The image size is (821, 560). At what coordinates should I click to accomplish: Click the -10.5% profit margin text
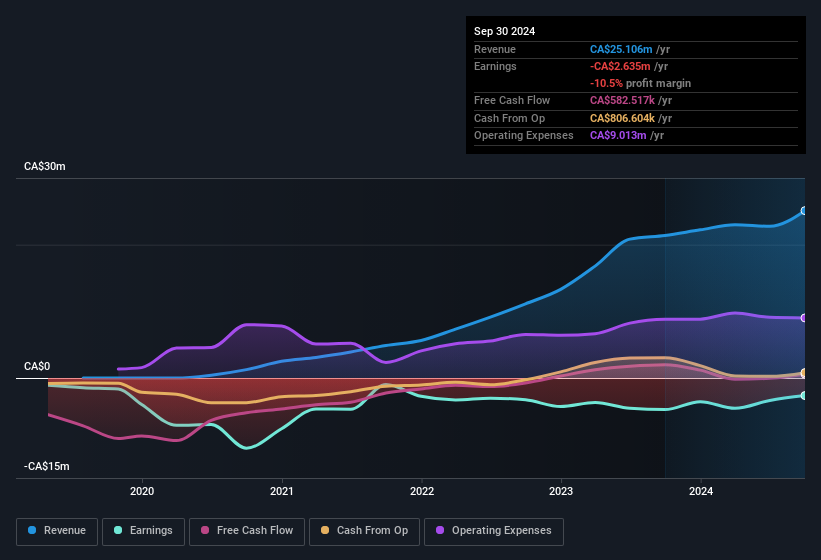(x=640, y=83)
